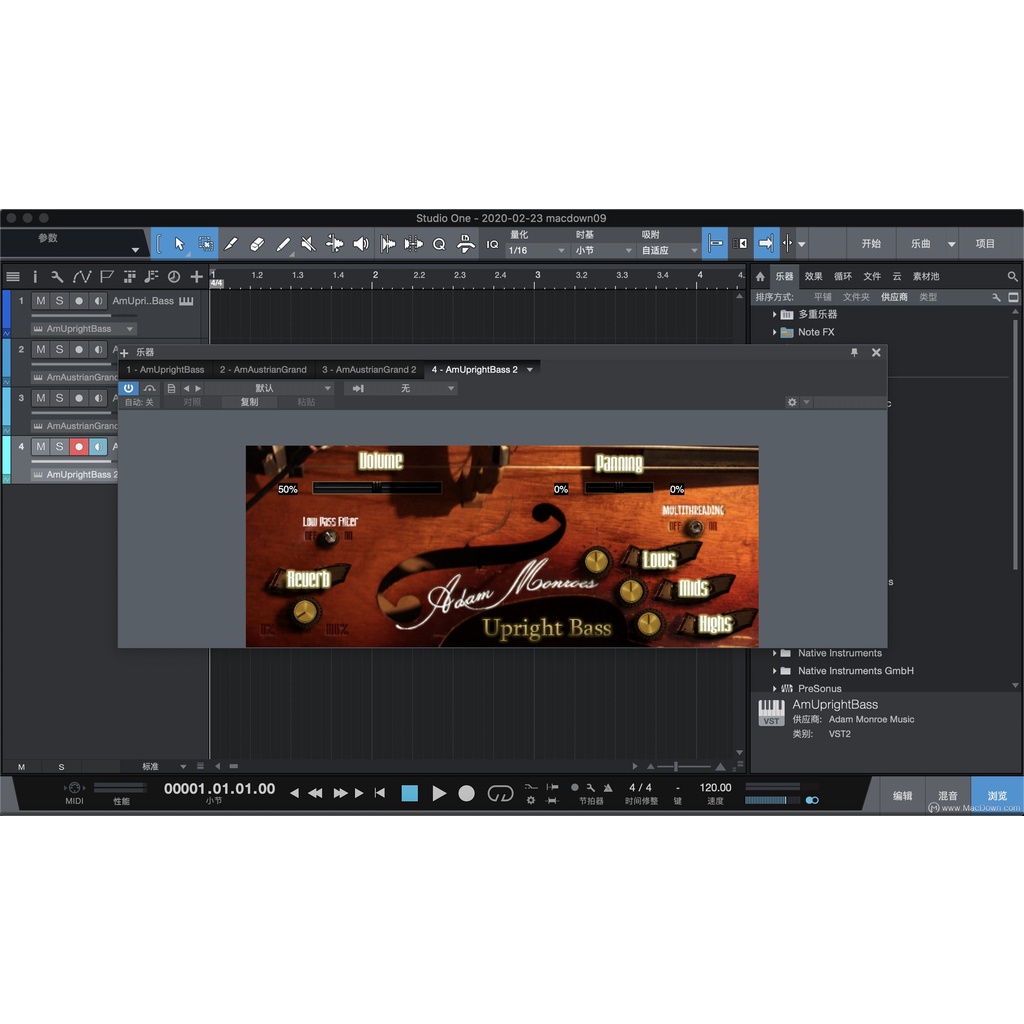Viewport: 1024px width, 1024px height.
Task: Click the Q quantize button
Action: [440, 244]
